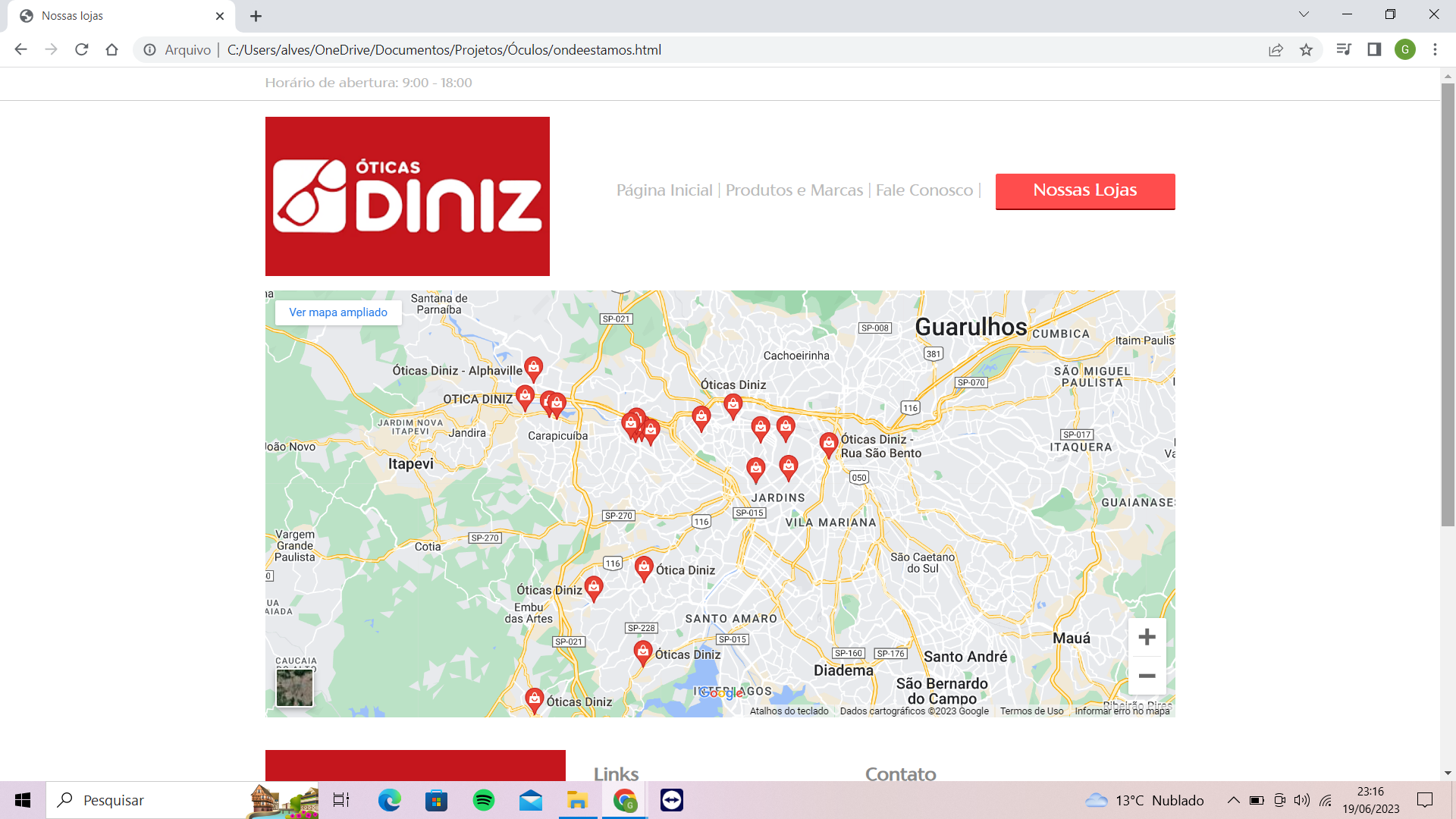
Task: Click Ver mapa ampliado link
Action: [338, 312]
